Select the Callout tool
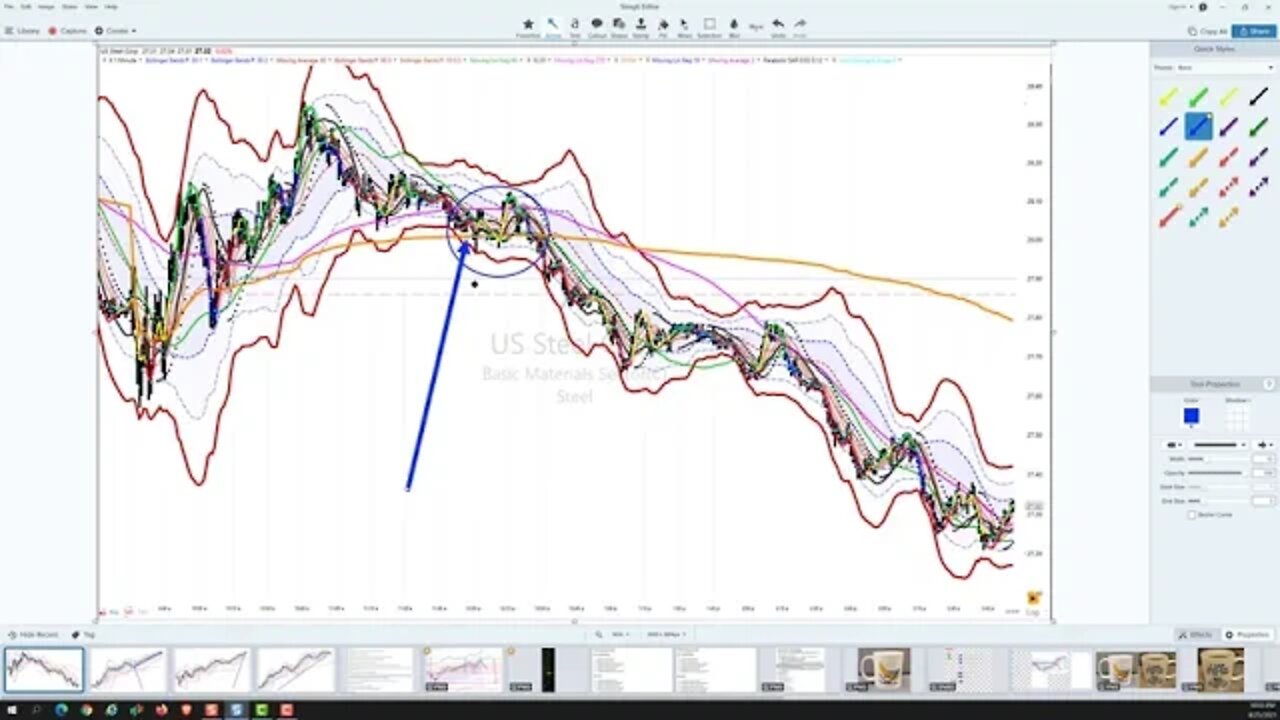The image size is (1280, 720). coord(597,27)
